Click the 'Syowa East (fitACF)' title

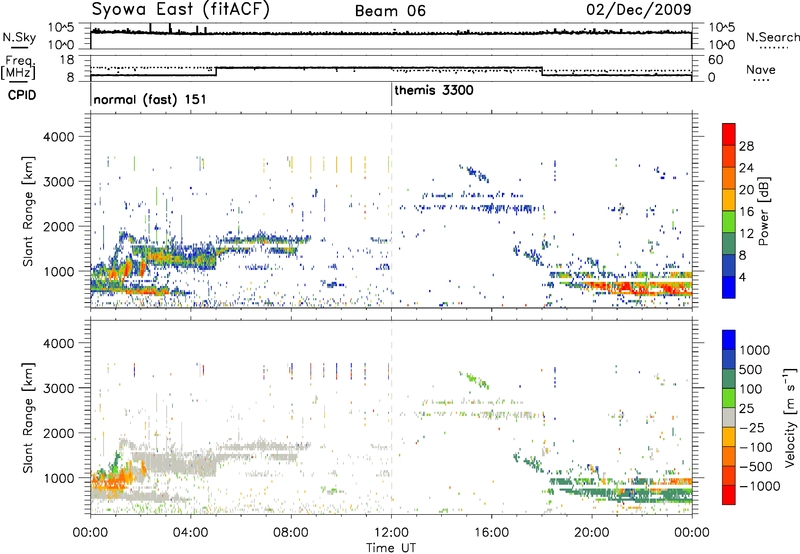pyautogui.click(x=181, y=9)
